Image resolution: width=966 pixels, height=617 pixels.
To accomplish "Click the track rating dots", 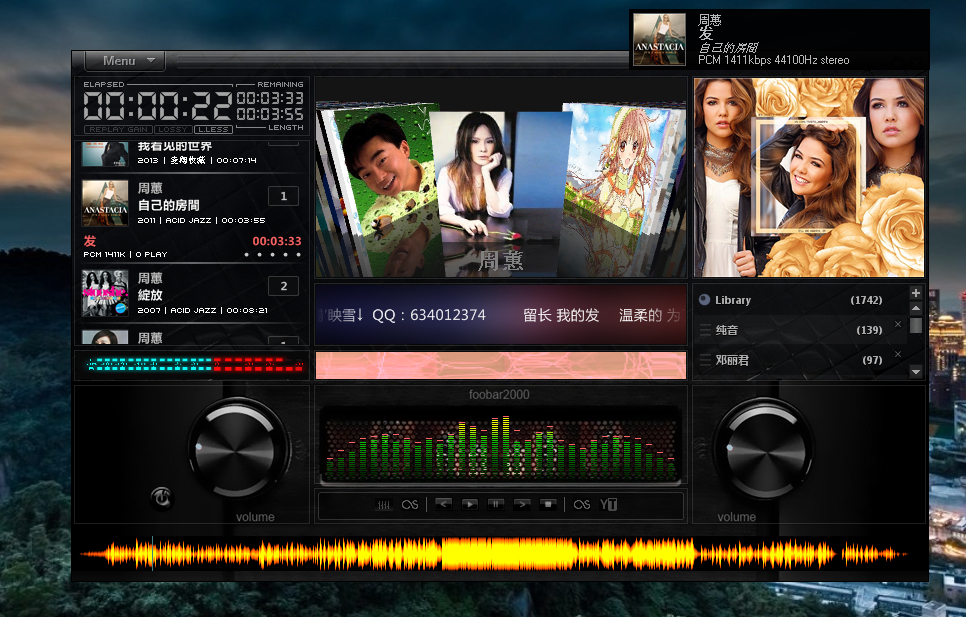I will (x=272, y=254).
